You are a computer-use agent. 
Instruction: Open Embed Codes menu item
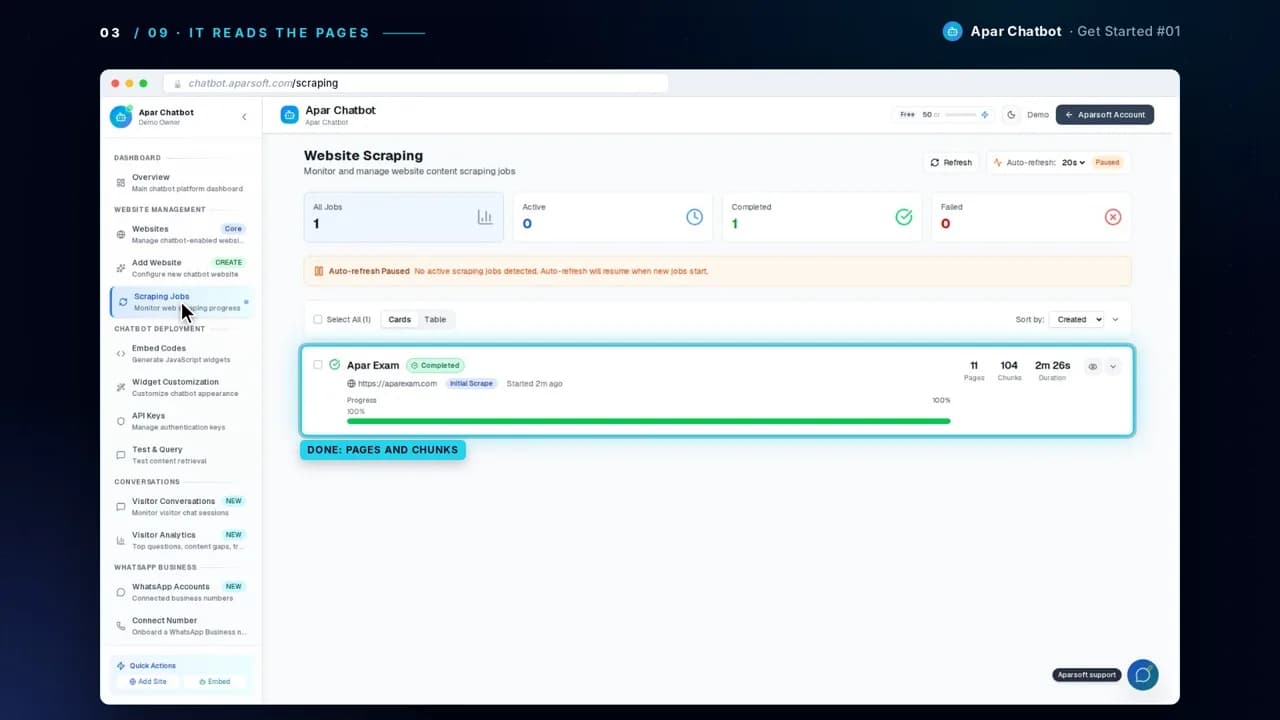pyautogui.click(x=181, y=354)
